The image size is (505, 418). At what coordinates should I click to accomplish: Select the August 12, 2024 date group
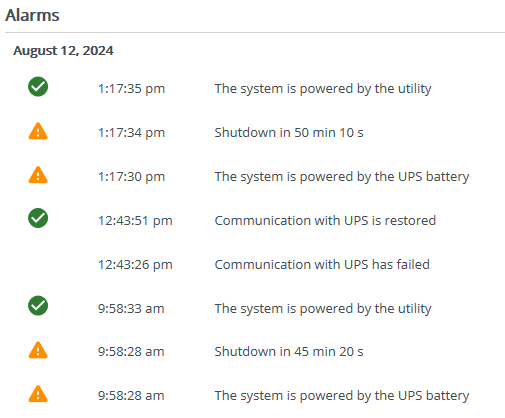coord(63,51)
